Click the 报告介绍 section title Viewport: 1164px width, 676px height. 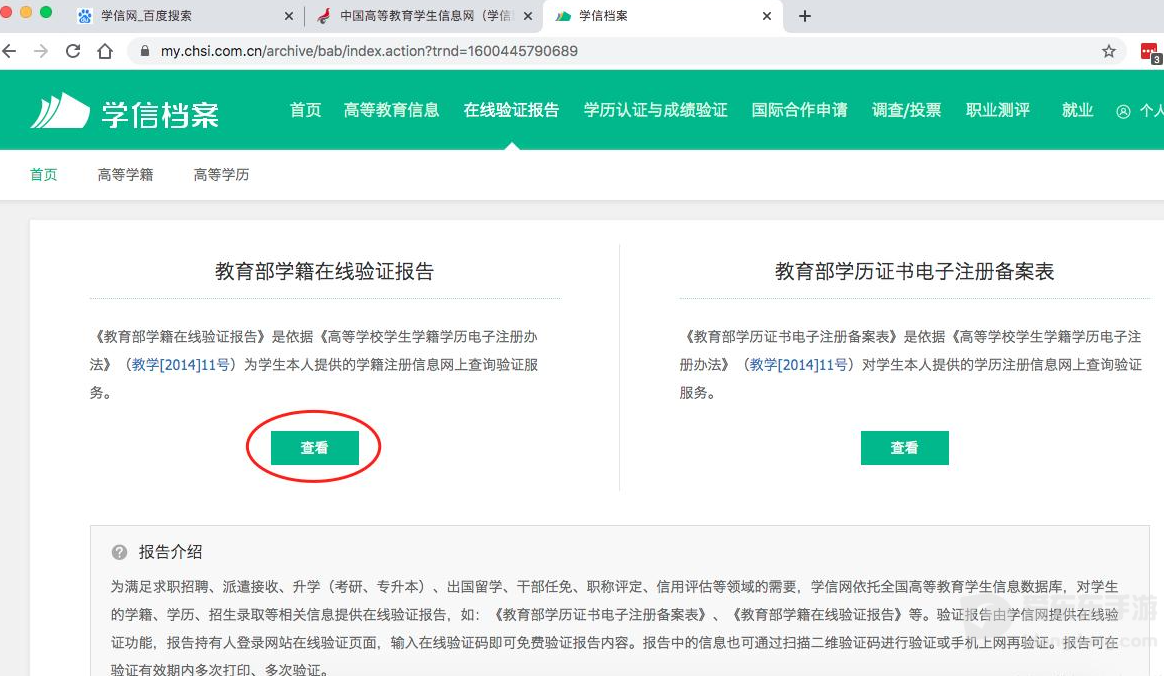(170, 552)
